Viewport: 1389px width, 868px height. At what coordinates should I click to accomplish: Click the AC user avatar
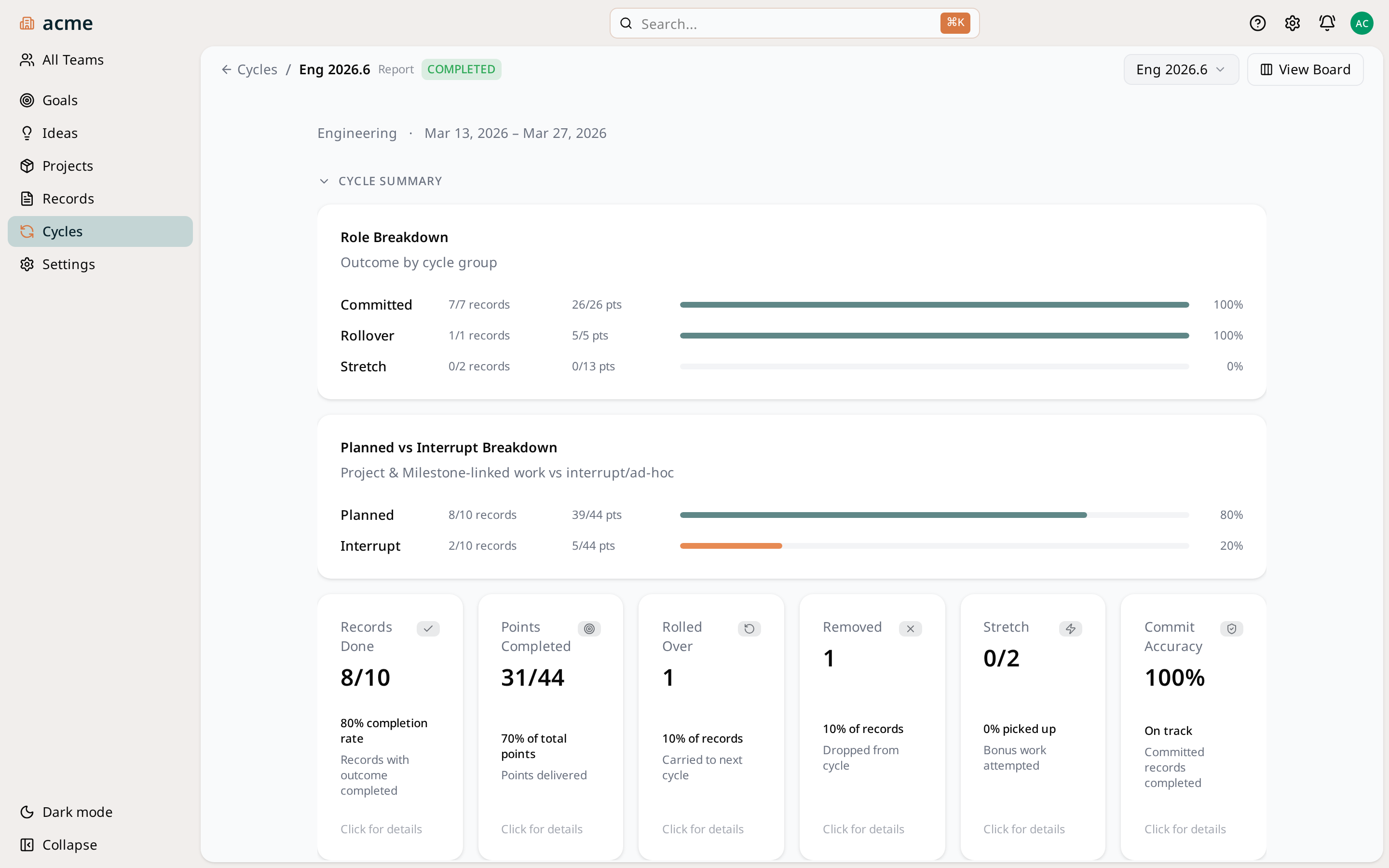1362,23
